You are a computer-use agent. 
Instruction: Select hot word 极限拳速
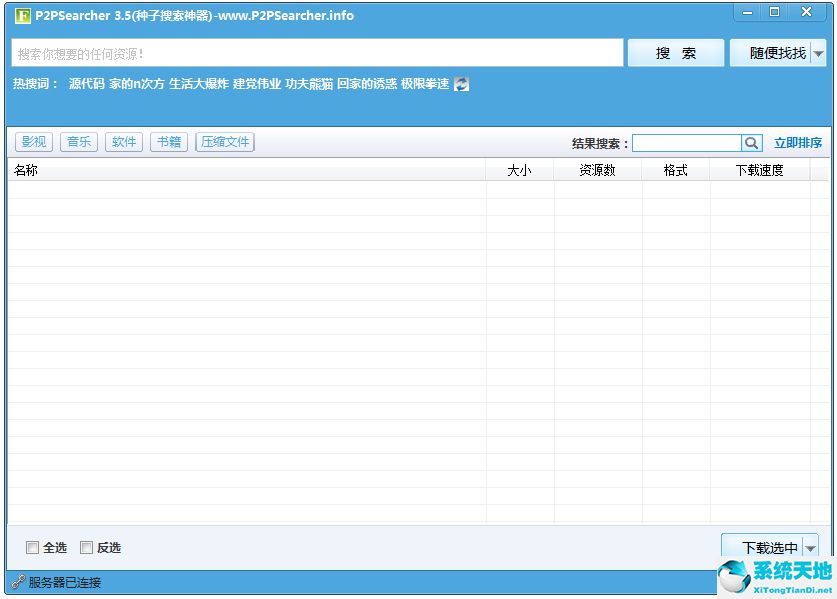coord(425,84)
